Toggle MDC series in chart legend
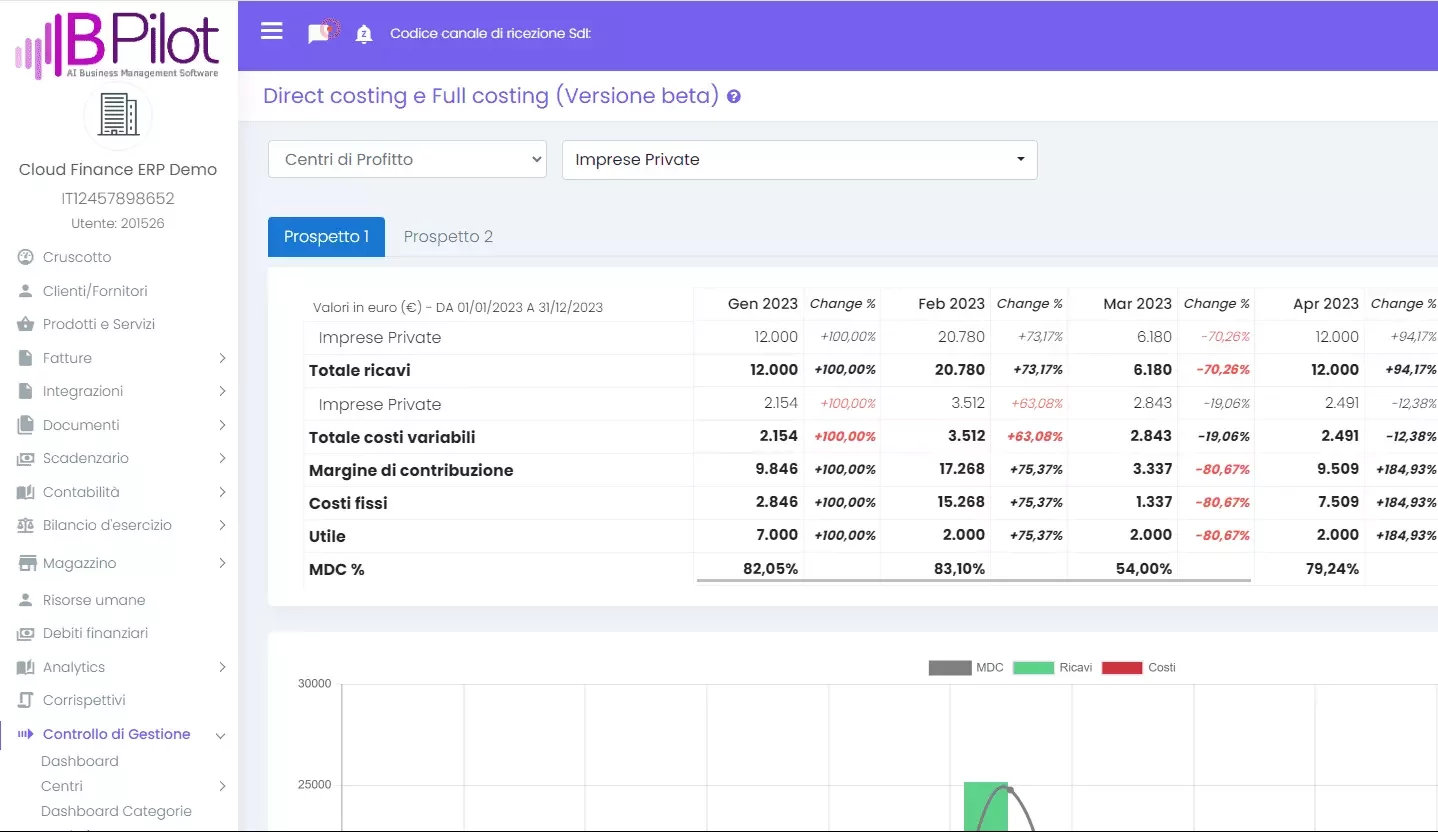Image resolution: width=1438 pixels, height=832 pixels. point(965,667)
